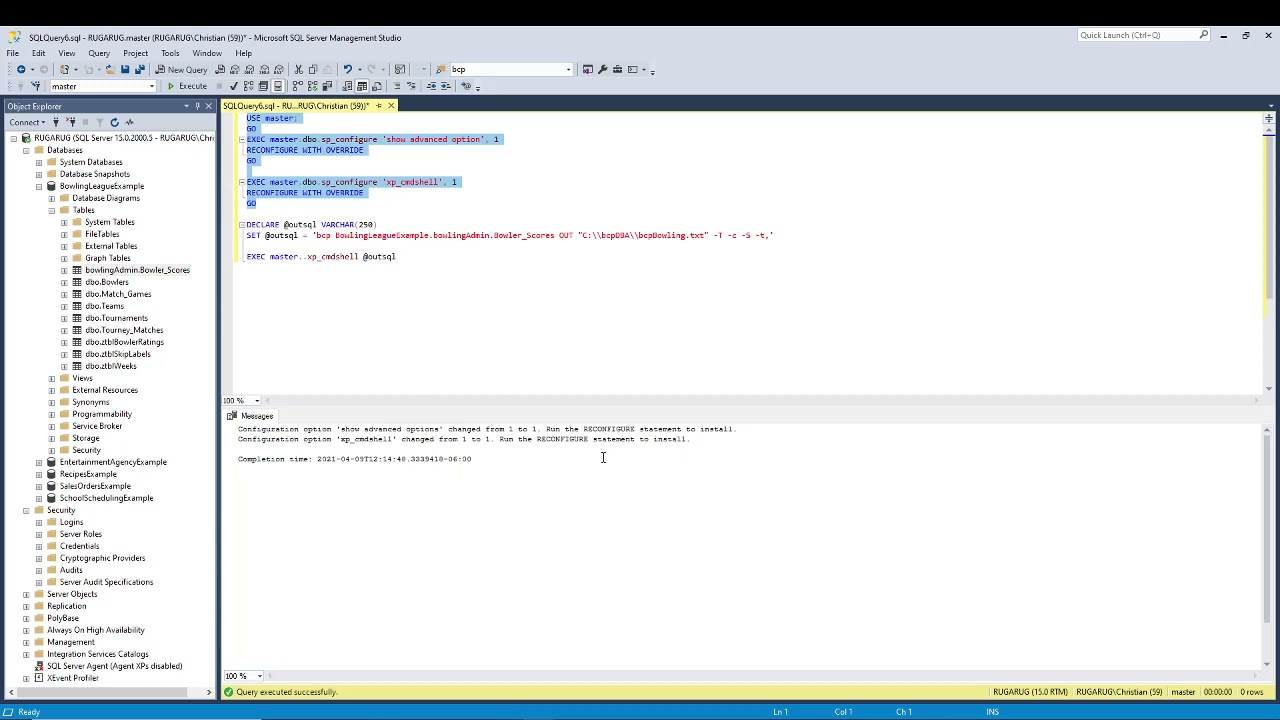Open the master database dropdown
1280x720 pixels.
[152, 86]
